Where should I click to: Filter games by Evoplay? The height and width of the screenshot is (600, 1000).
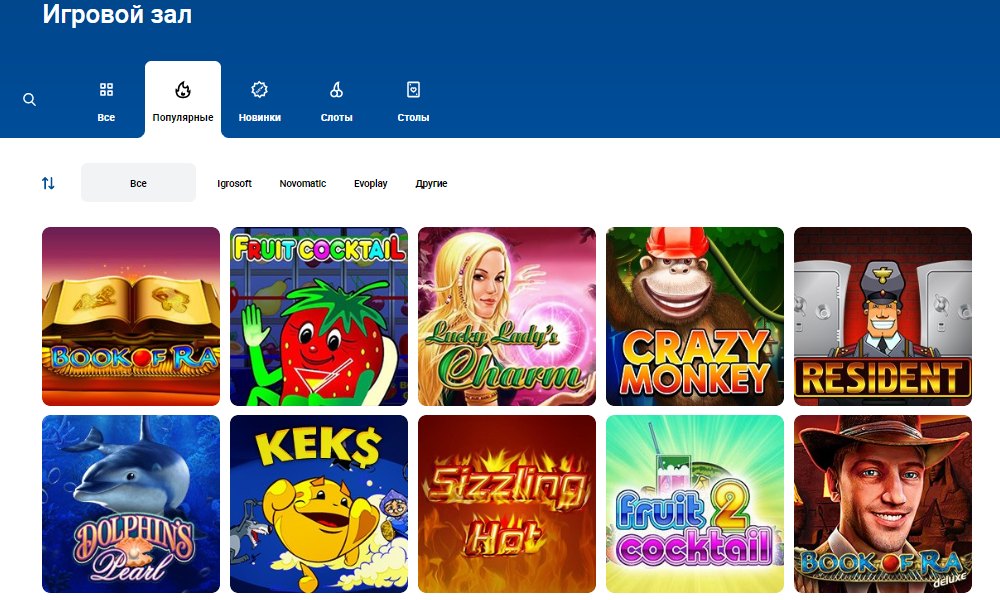[370, 184]
